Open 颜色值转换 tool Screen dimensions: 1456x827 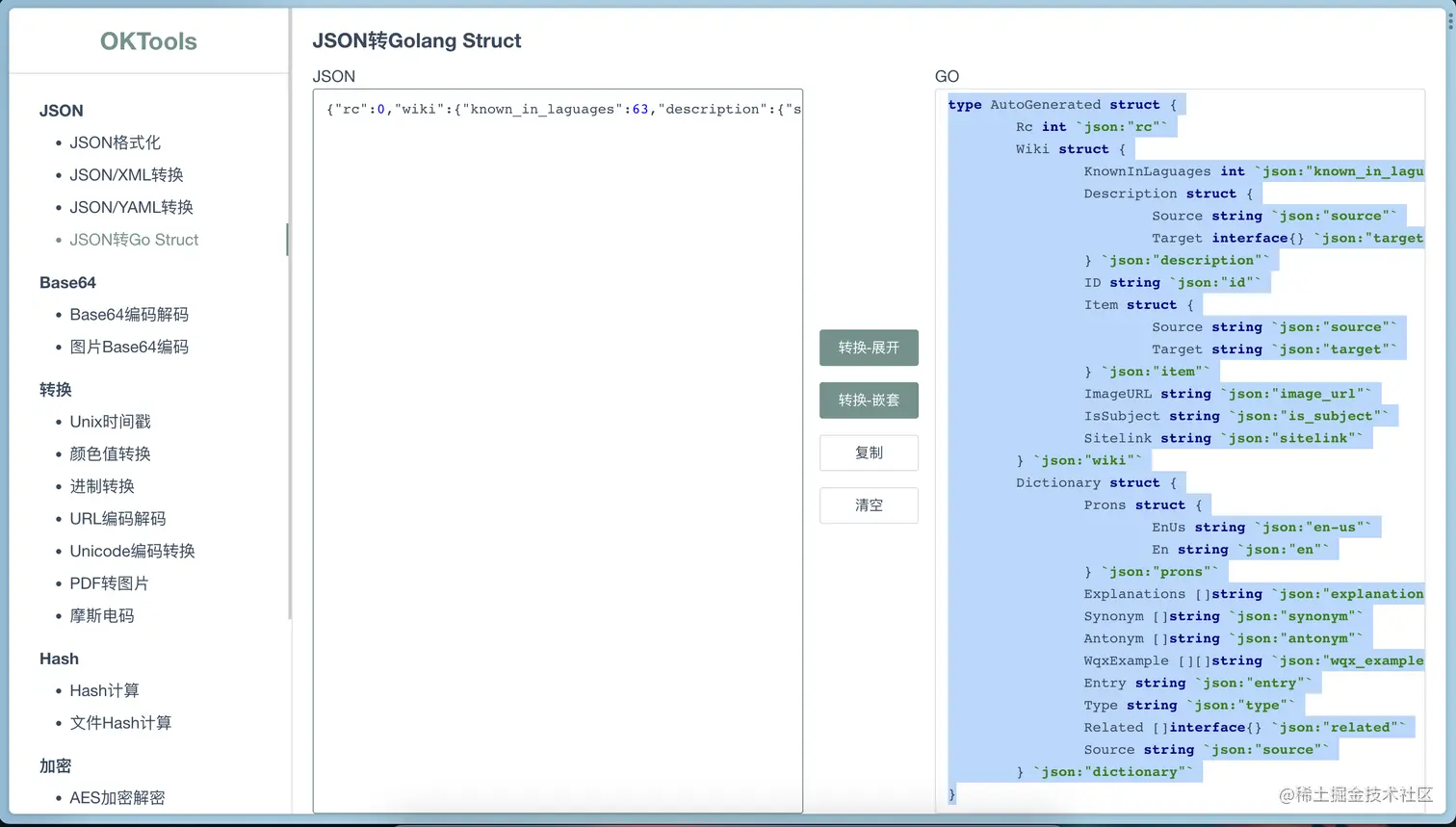click(x=110, y=454)
